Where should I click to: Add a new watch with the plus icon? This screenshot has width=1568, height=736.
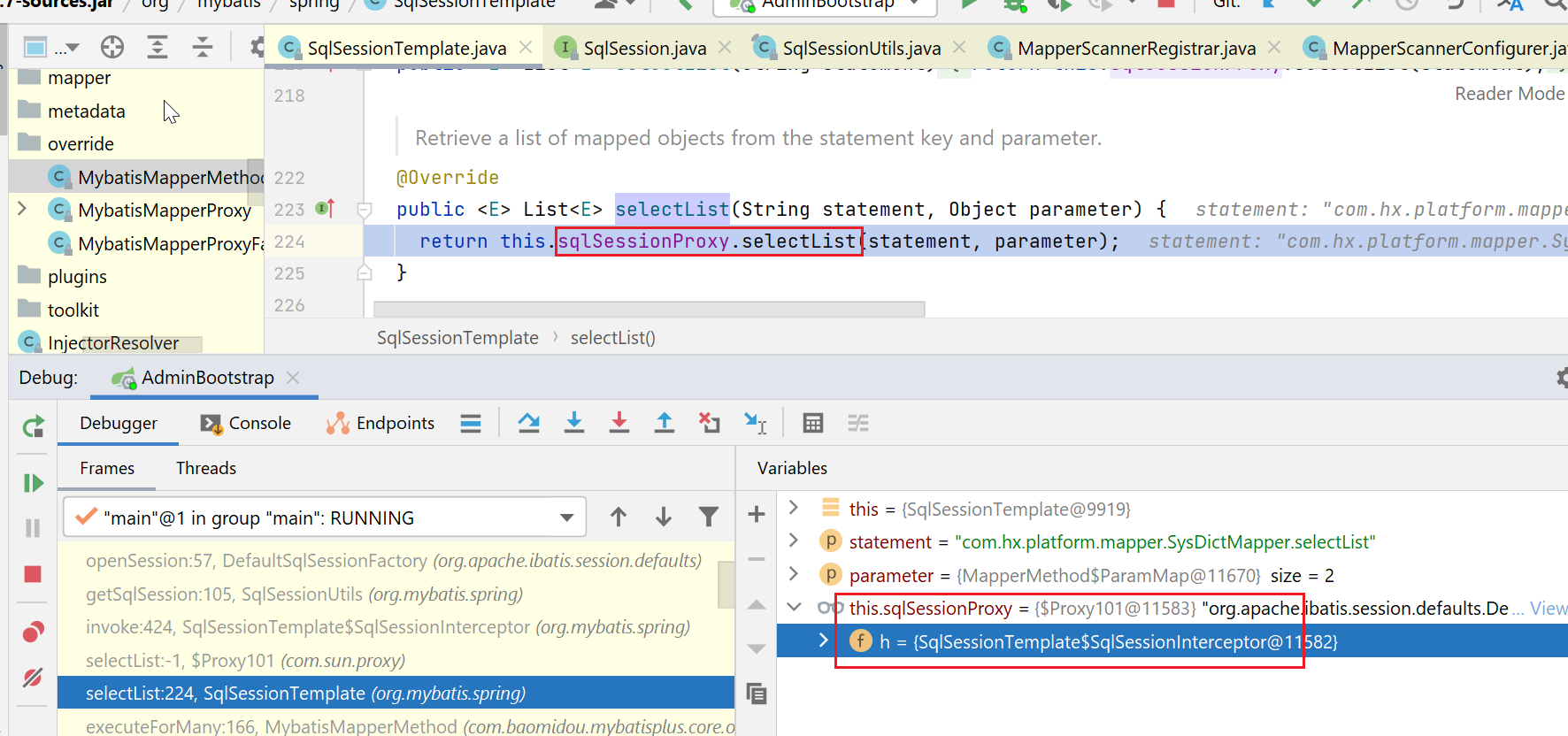(x=757, y=514)
